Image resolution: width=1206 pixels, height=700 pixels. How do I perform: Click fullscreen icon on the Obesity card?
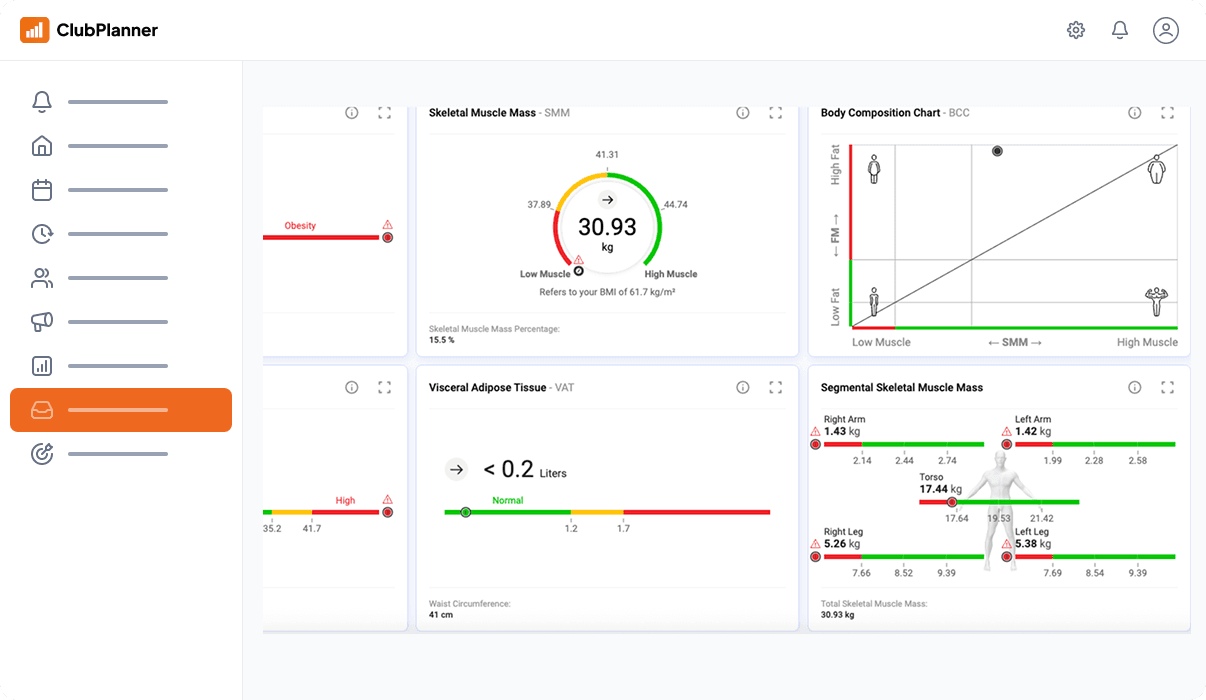pos(385,113)
